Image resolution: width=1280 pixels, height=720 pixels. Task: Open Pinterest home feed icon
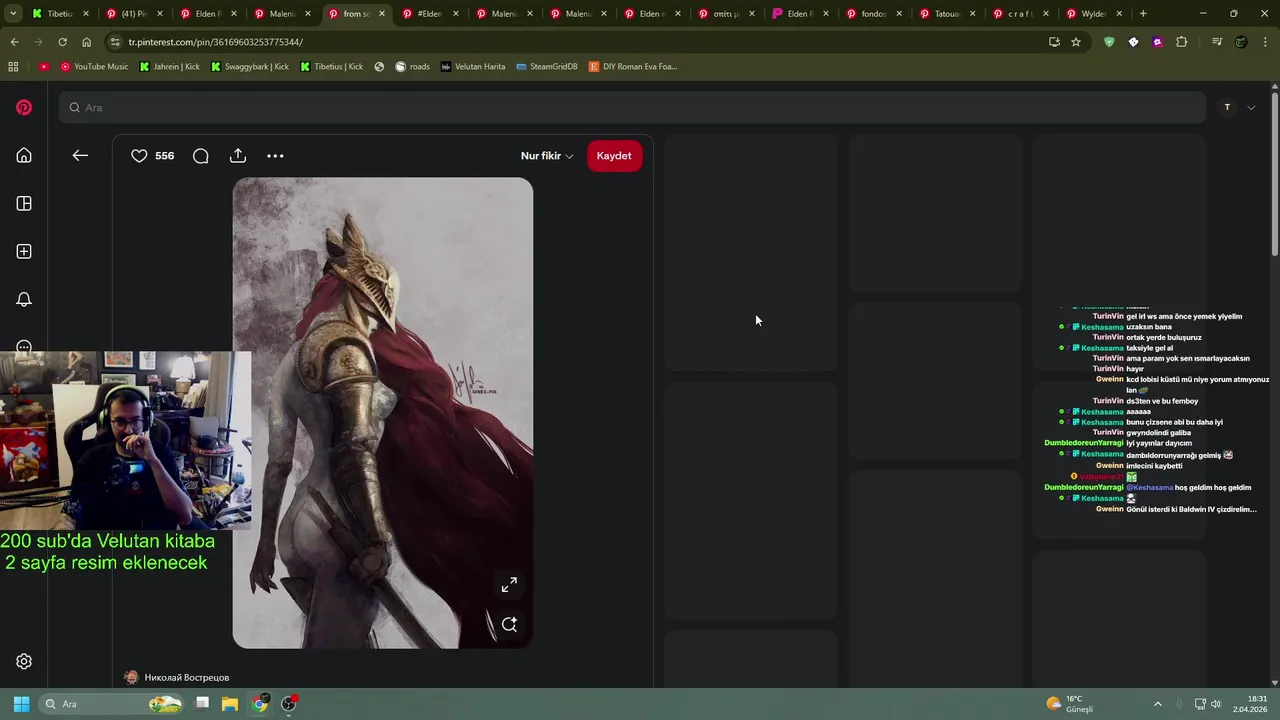click(x=24, y=155)
